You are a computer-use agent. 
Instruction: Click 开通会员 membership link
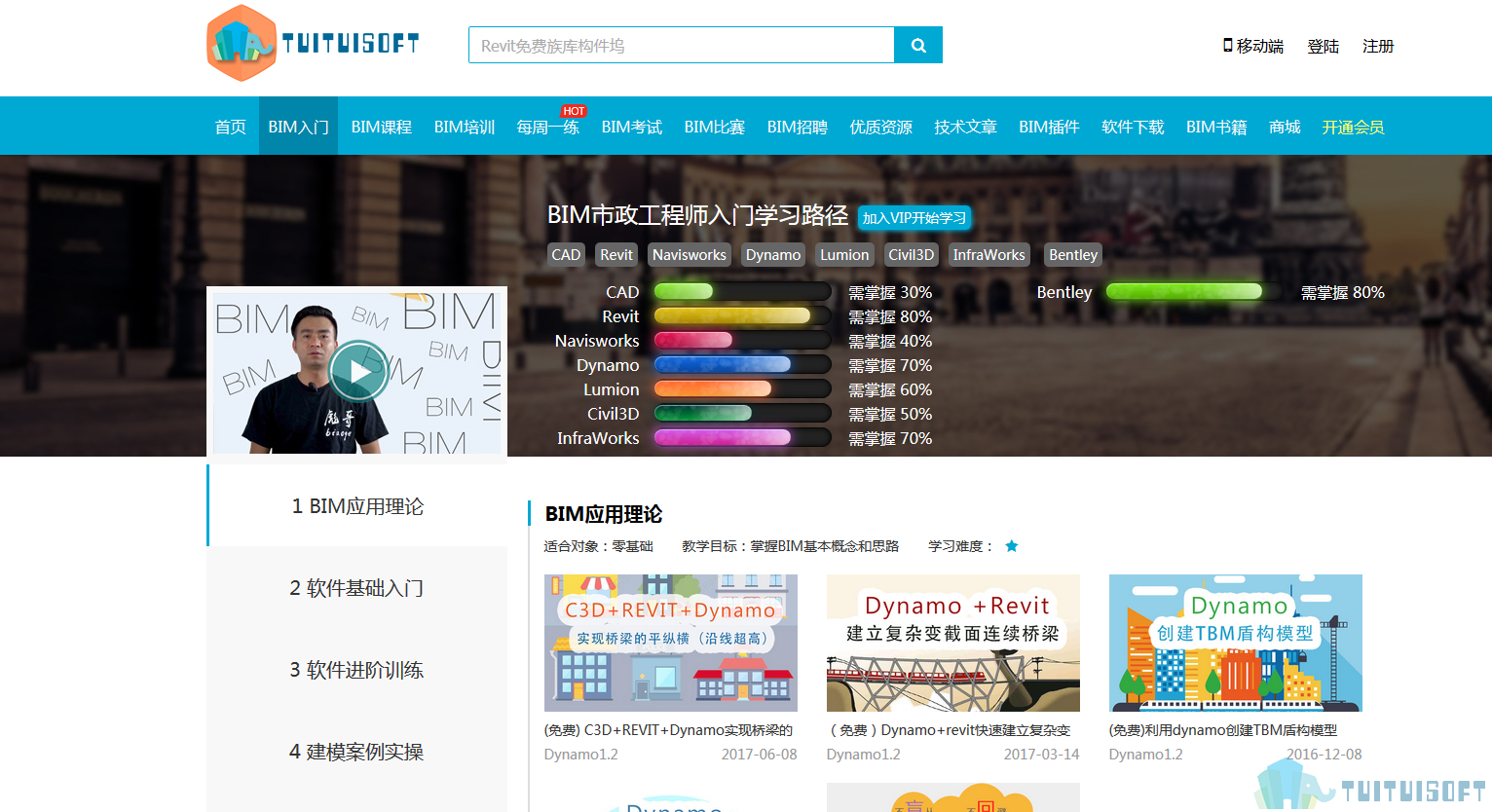click(x=1353, y=127)
